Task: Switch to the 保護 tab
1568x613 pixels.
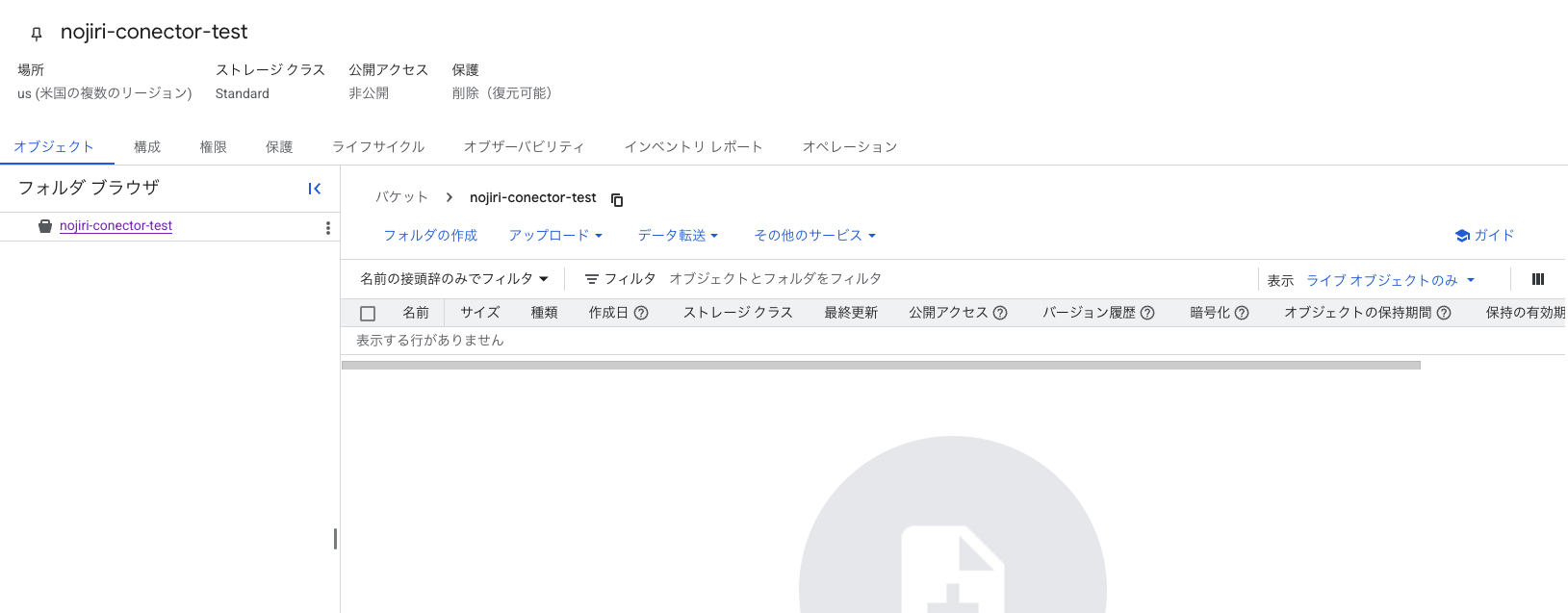Action: click(x=279, y=147)
